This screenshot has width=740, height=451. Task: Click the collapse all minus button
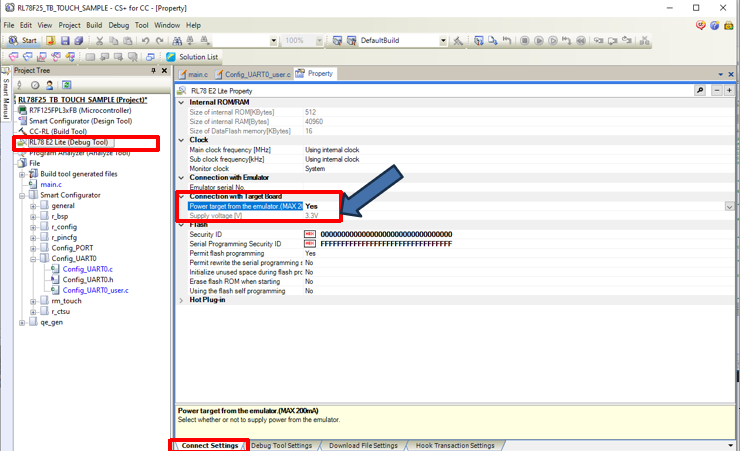tap(717, 90)
